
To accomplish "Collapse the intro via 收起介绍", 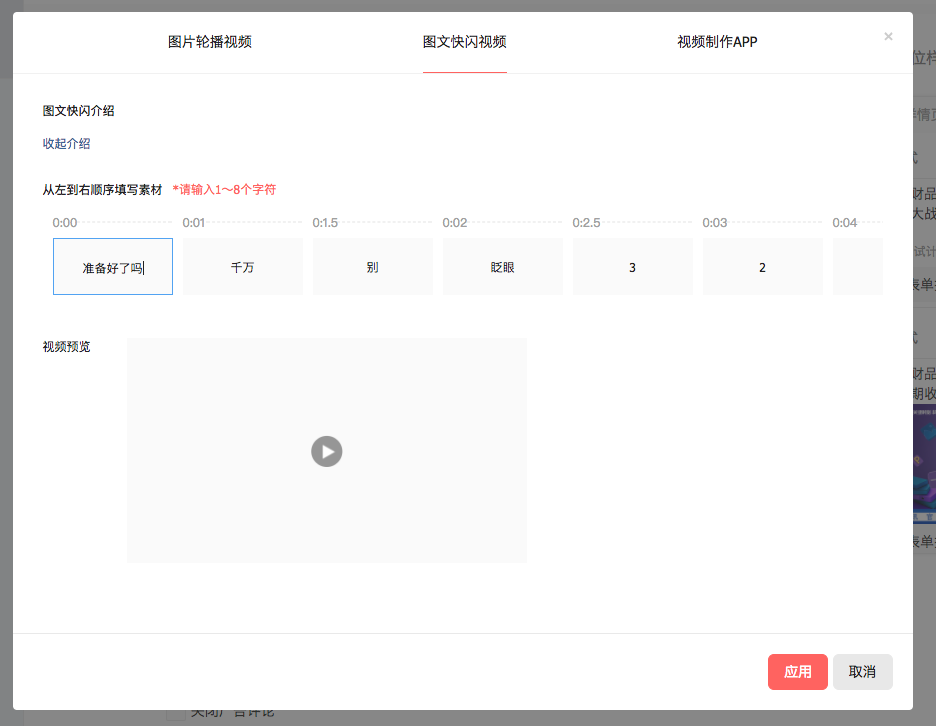I will [66, 144].
